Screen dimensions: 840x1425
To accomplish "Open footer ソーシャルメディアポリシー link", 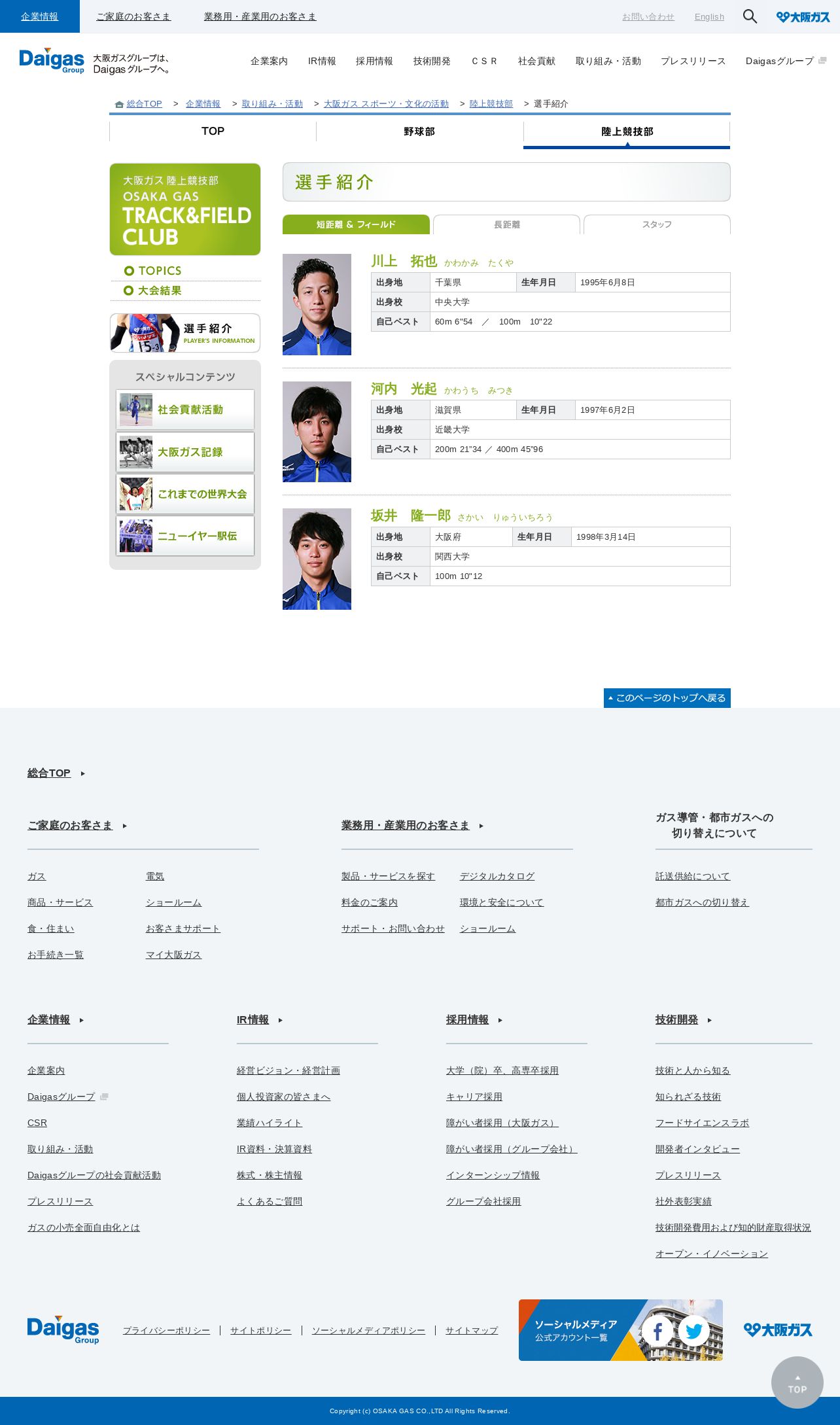I will point(368,1331).
